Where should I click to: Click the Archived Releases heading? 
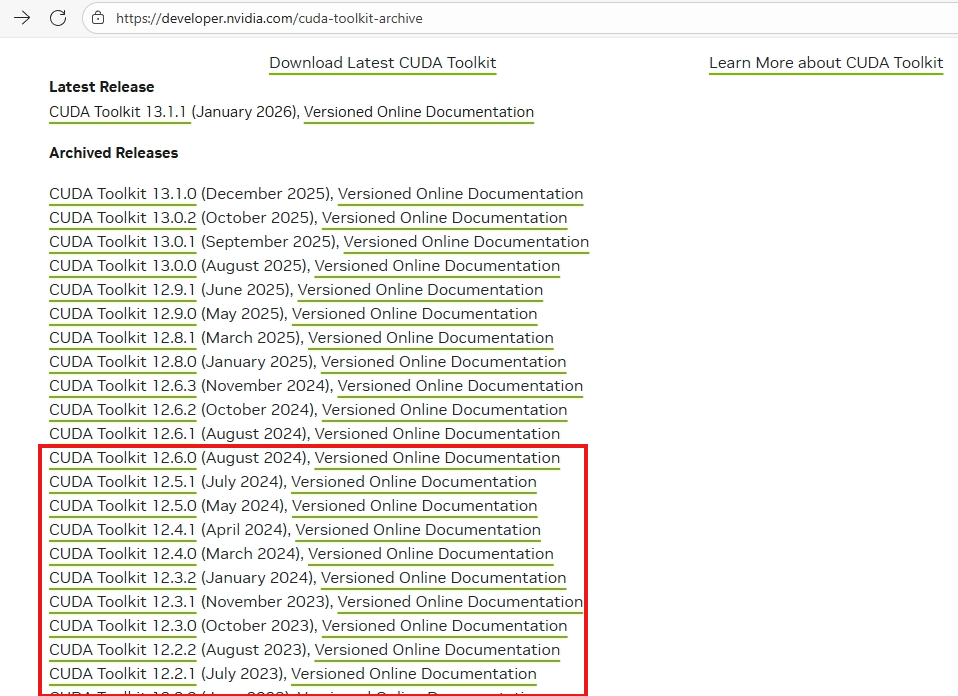(x=114, y=153)
